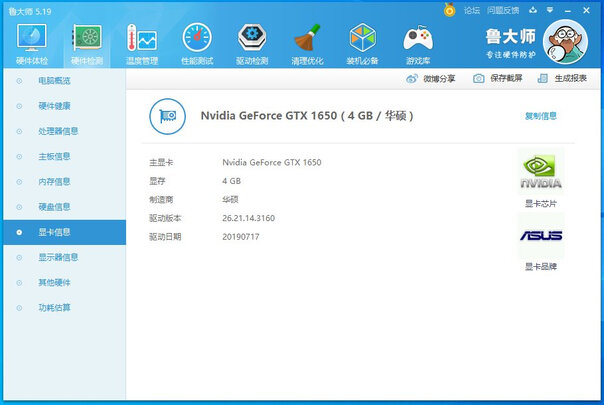The image size is (604, 405).
Task: Open the 硬件体检 hardware checkup section
Action: tap(31, 42)
